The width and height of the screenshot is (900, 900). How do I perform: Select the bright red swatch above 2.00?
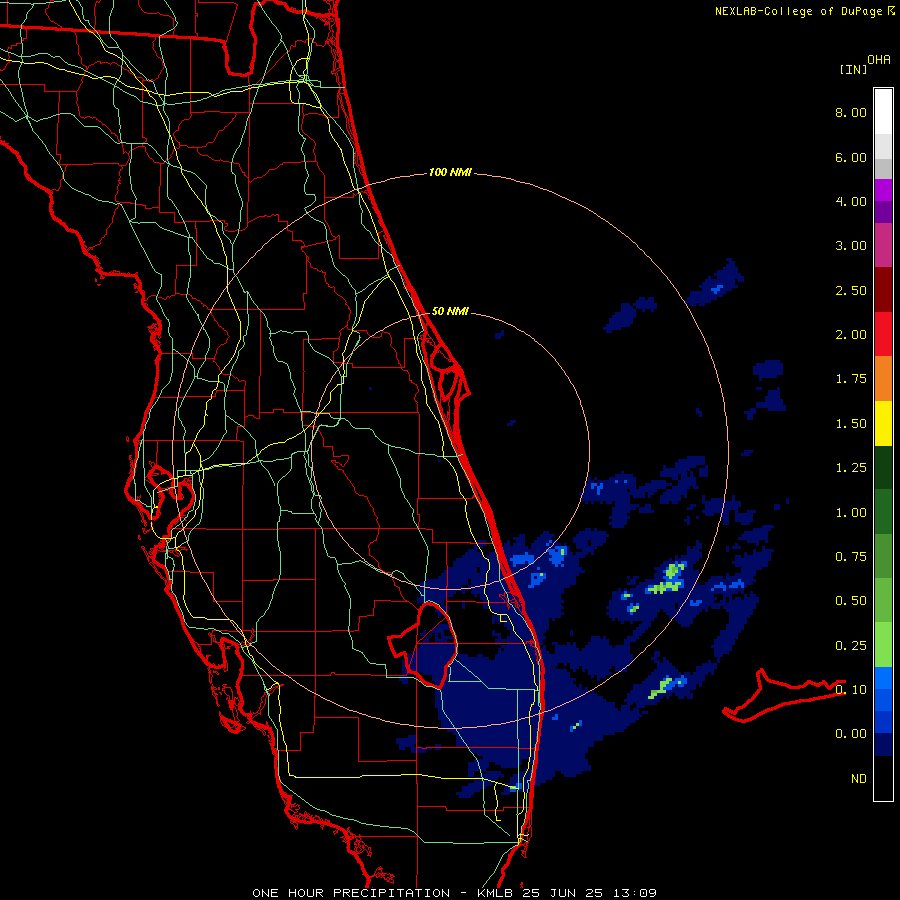883,334
